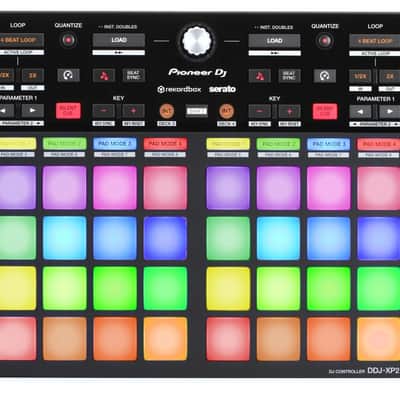The image size is (400, 400).
Task: Click the left deck Parameter 1 right arrow
Action: pos(33,111)
